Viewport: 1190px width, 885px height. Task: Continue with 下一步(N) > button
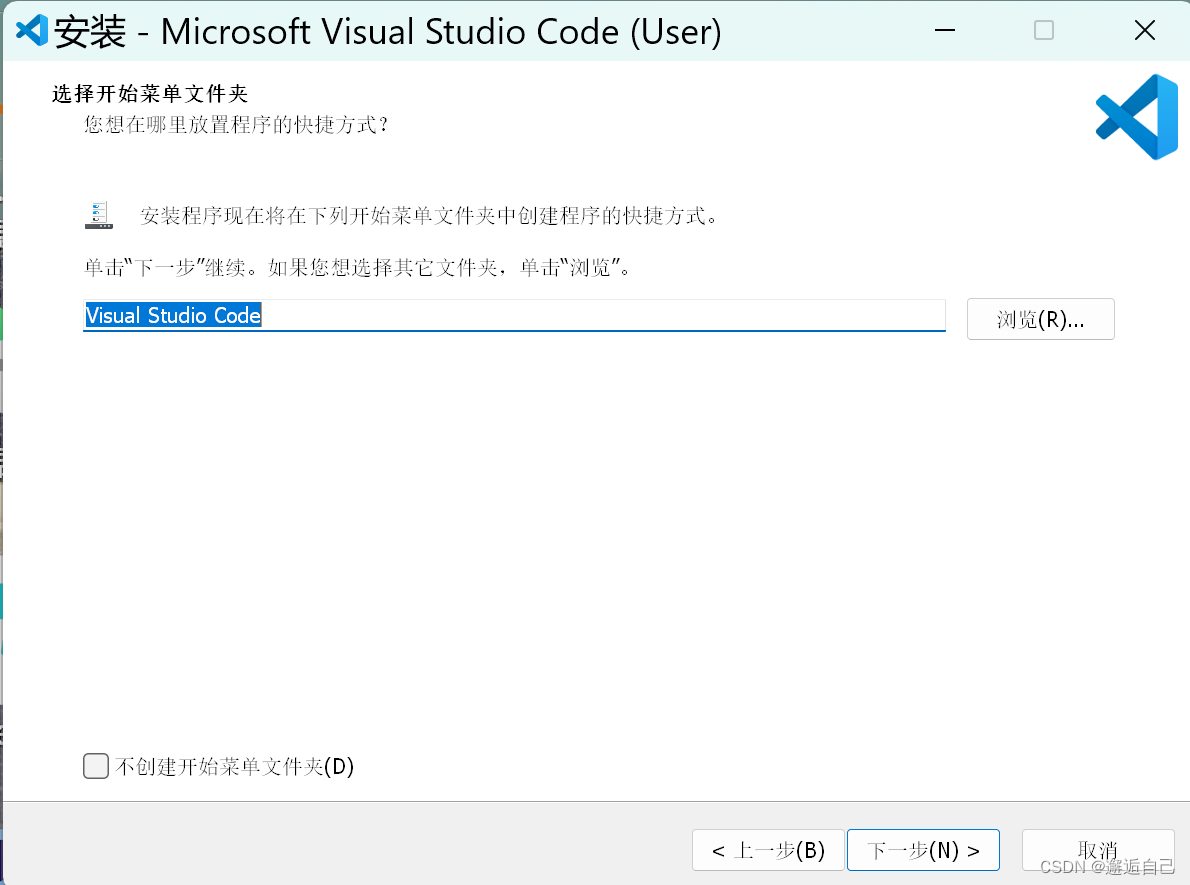pyautogui.click(x=923, y=850)
